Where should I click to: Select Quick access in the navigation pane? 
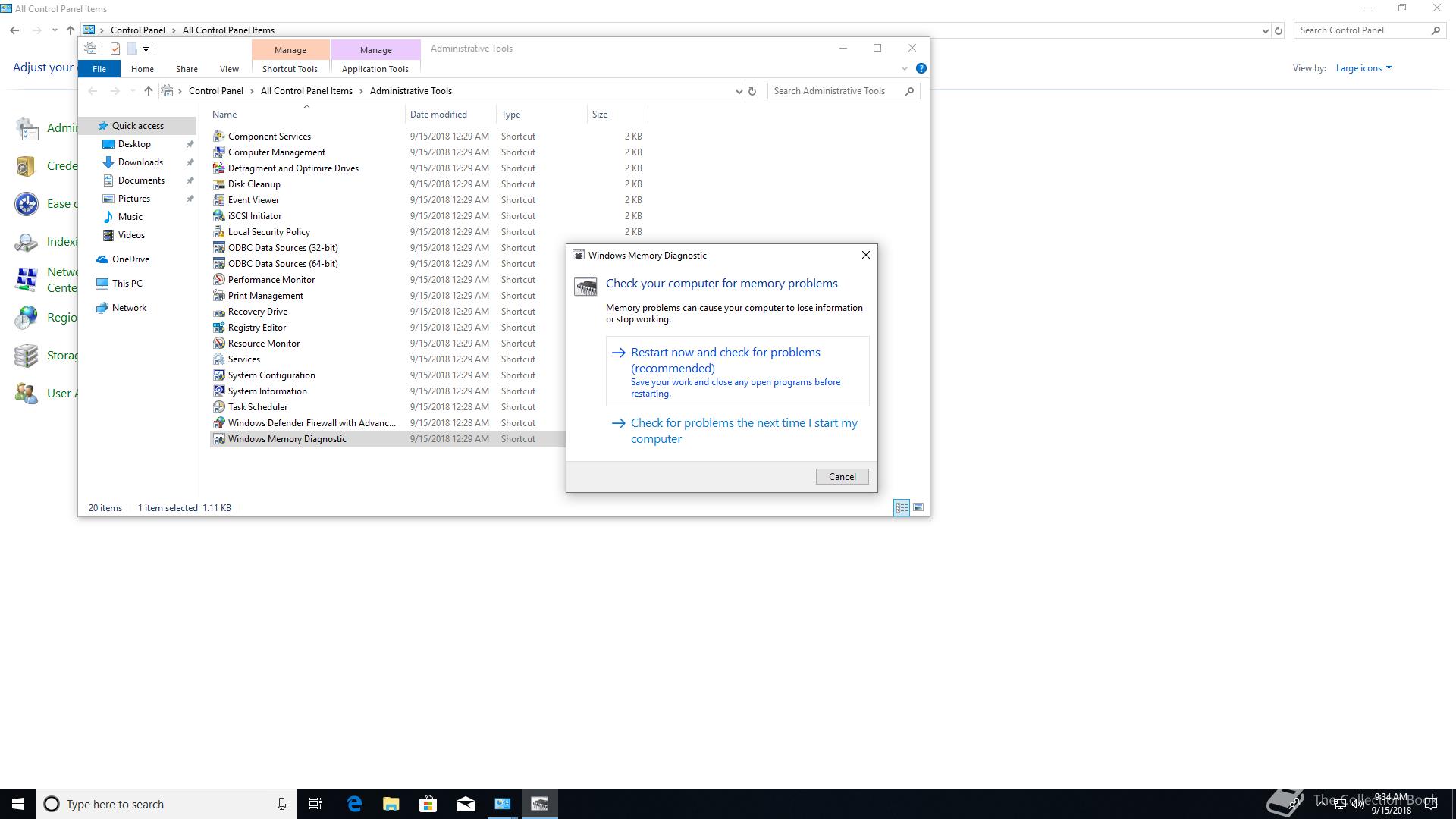click(x=138, y=126)
